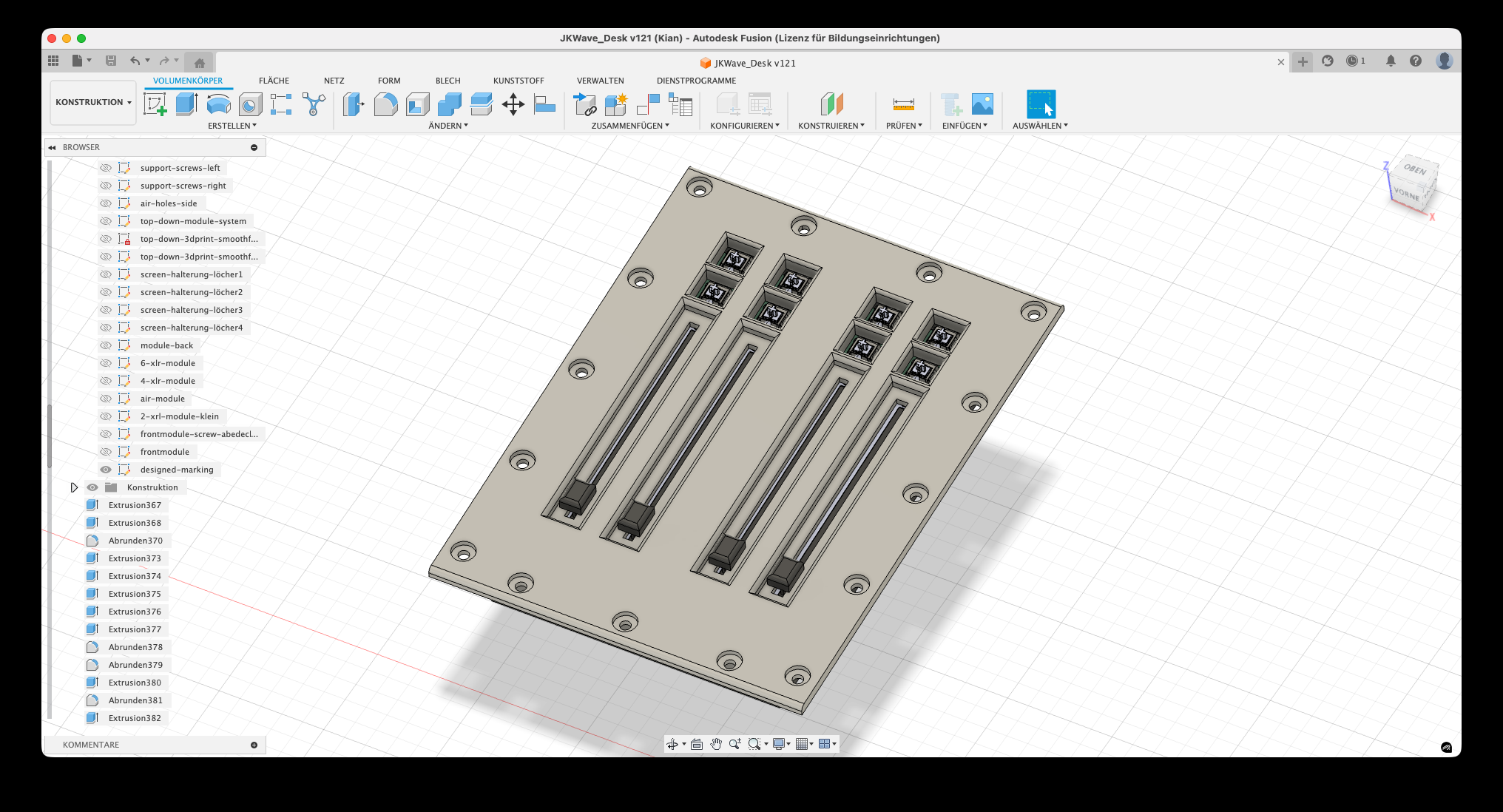Show the frontmodule sketch via eye icon
The image size is (1503, 812).
click(106, 452)
